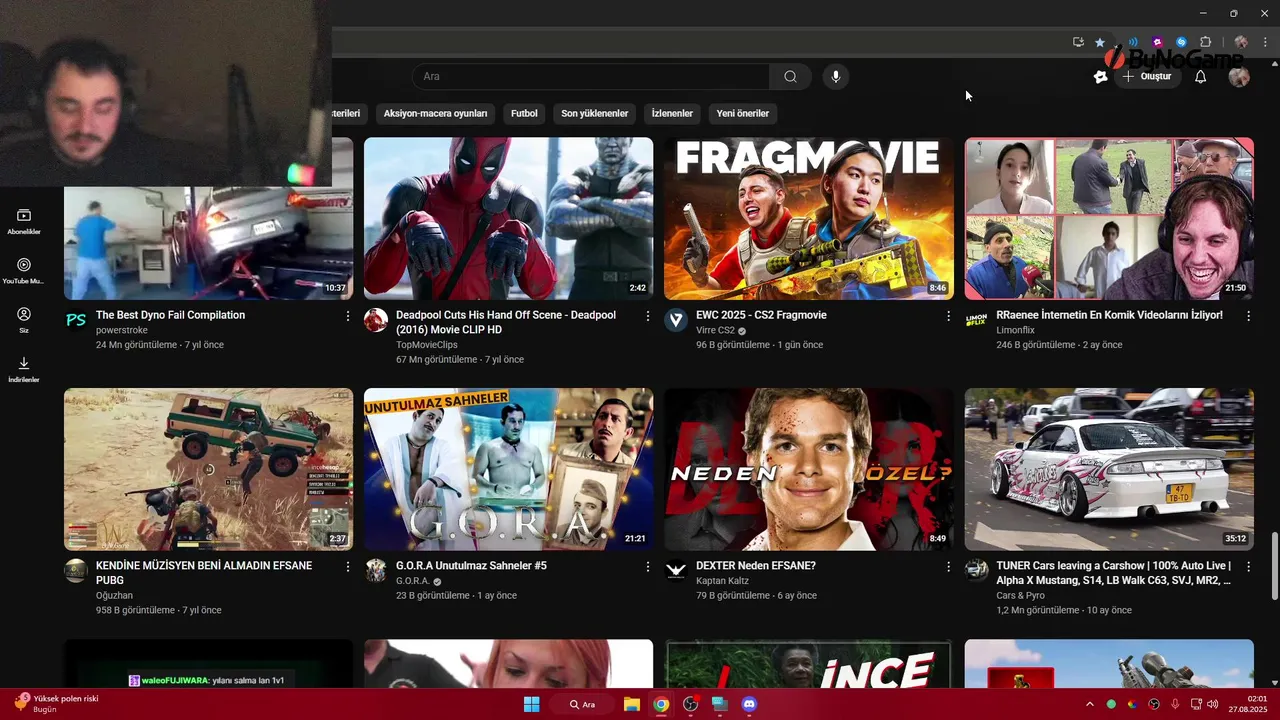Open Oğuzhan channel avatar
The height and width of the screenshot is (720, 1280).
pyautogui.click(x=76, y=571)
